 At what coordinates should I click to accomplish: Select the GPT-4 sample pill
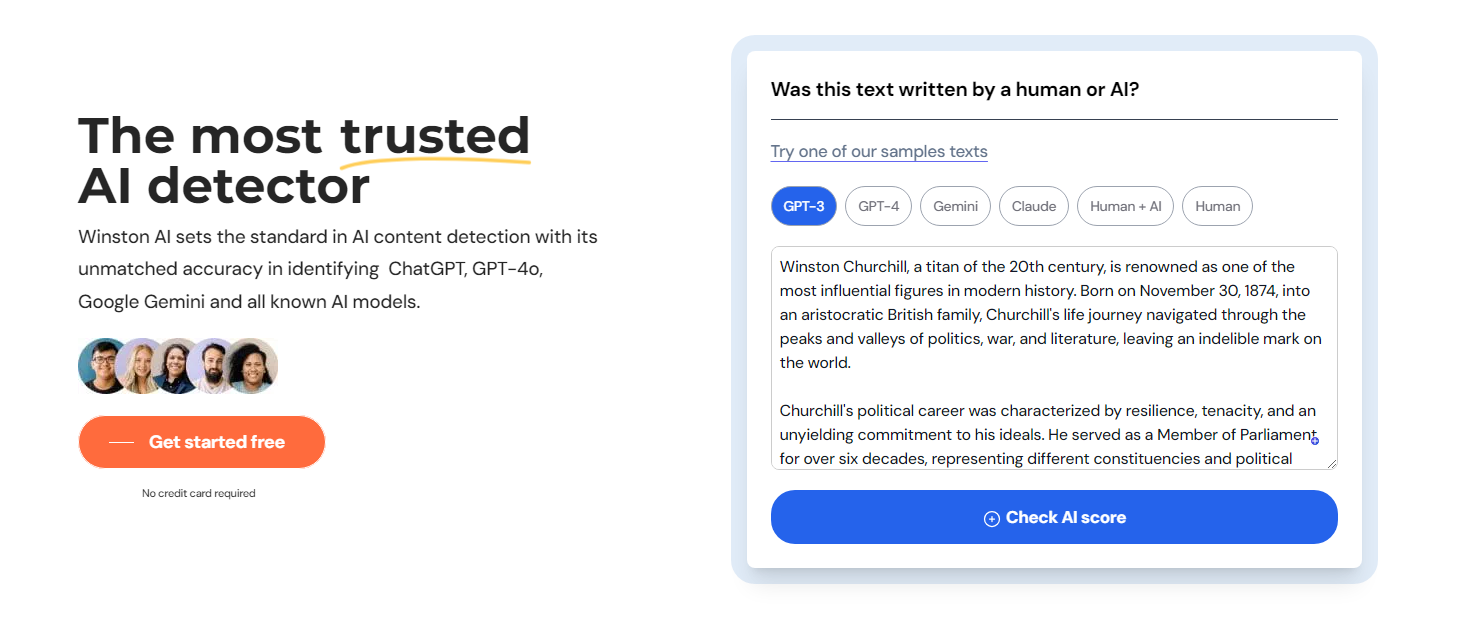coord(879,206)
